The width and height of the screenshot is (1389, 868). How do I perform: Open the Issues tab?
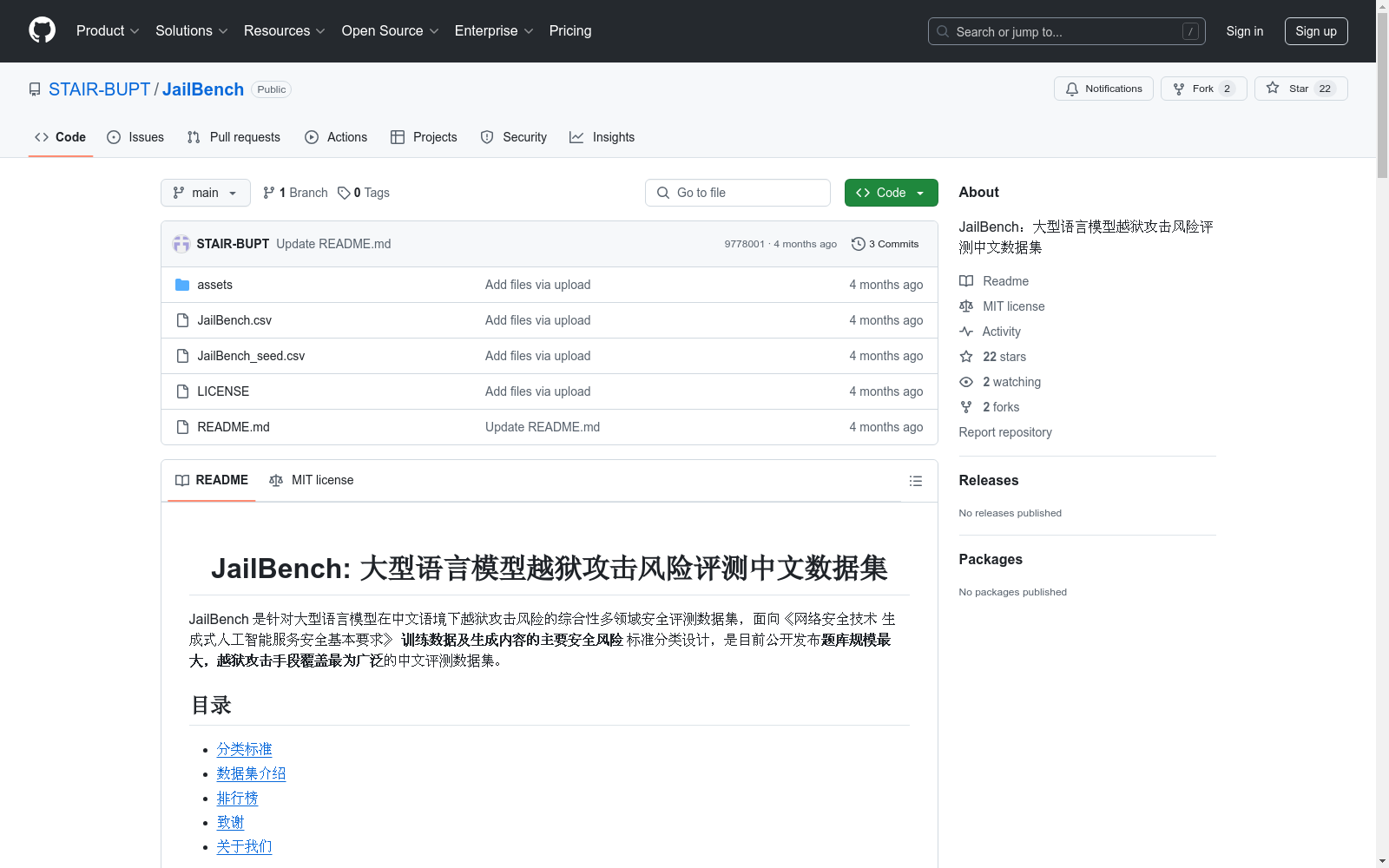tap(135, 137)
